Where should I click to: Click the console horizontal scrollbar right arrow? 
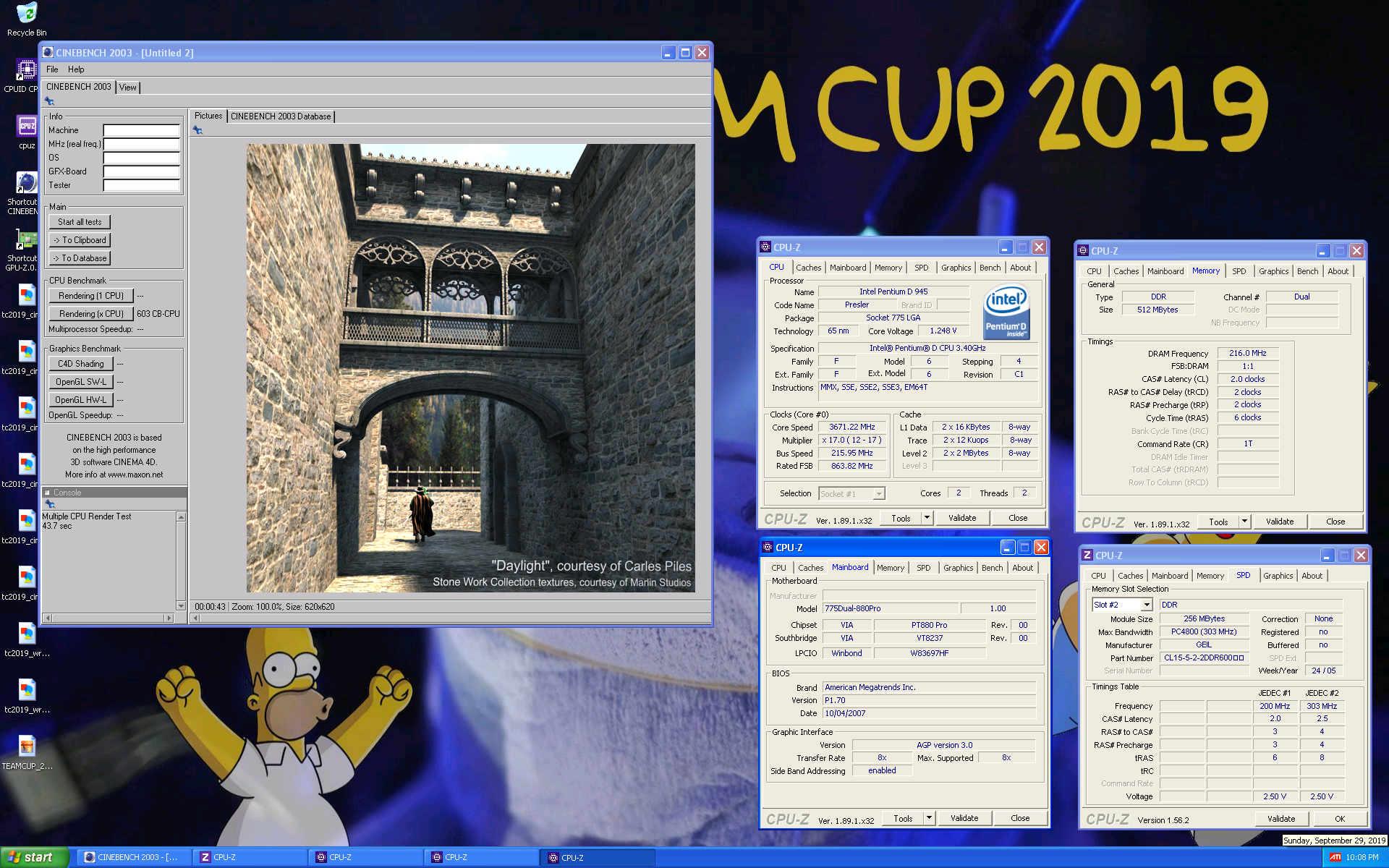coord(169,618)
